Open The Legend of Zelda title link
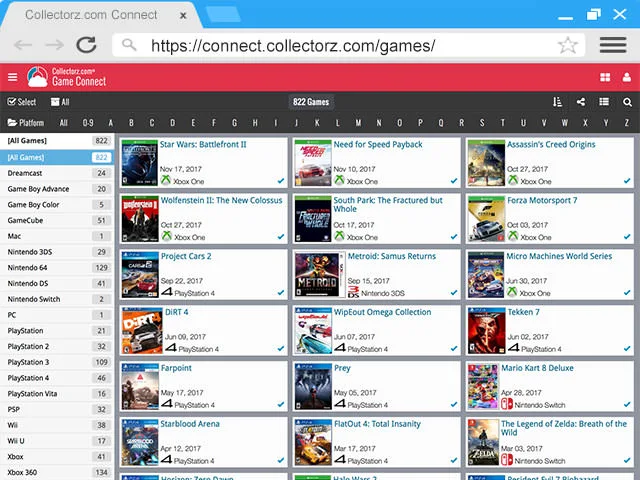Screen dimensions: 640x480 (x=564, y=428)
